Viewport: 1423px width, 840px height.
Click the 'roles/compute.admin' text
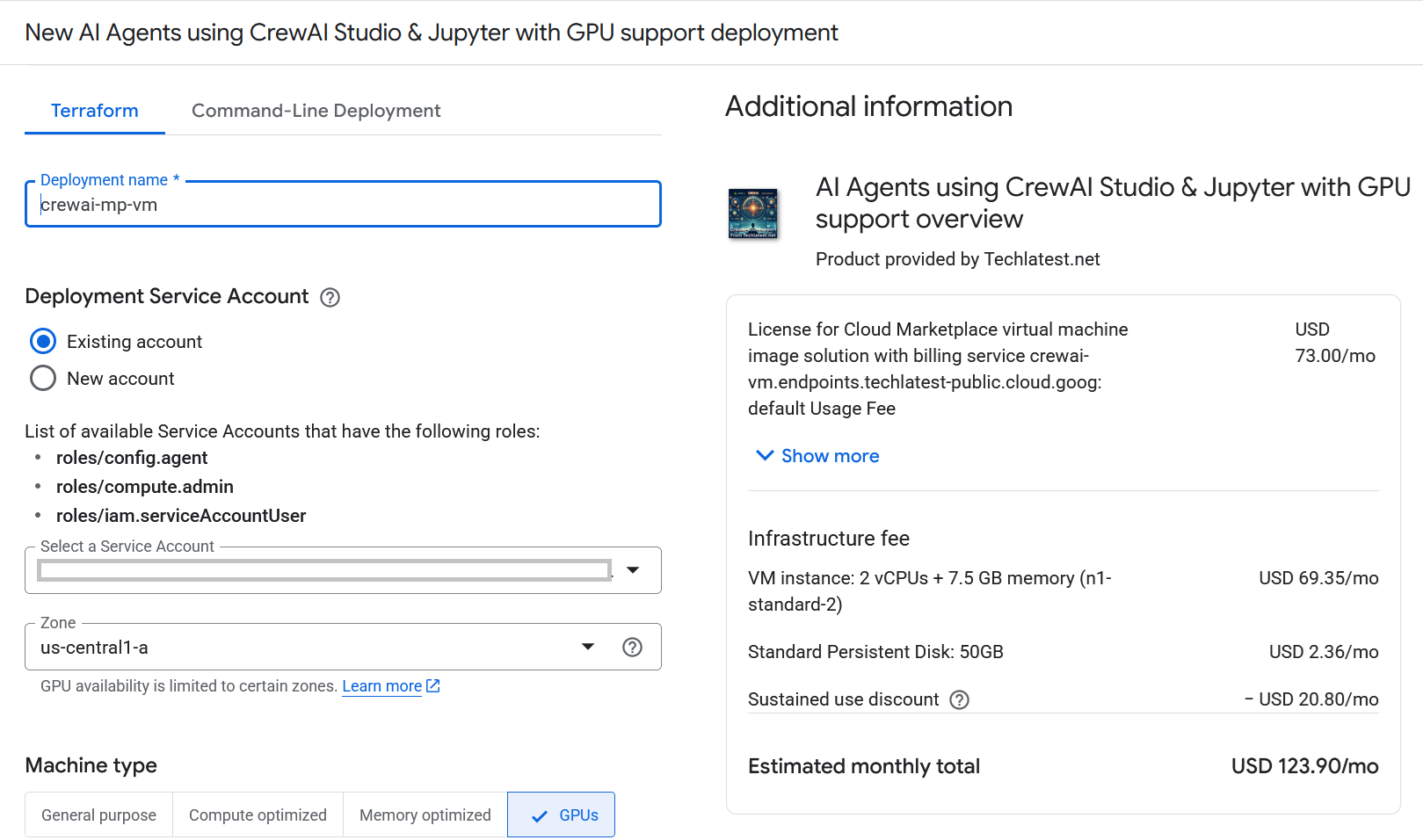coord(145,487)
